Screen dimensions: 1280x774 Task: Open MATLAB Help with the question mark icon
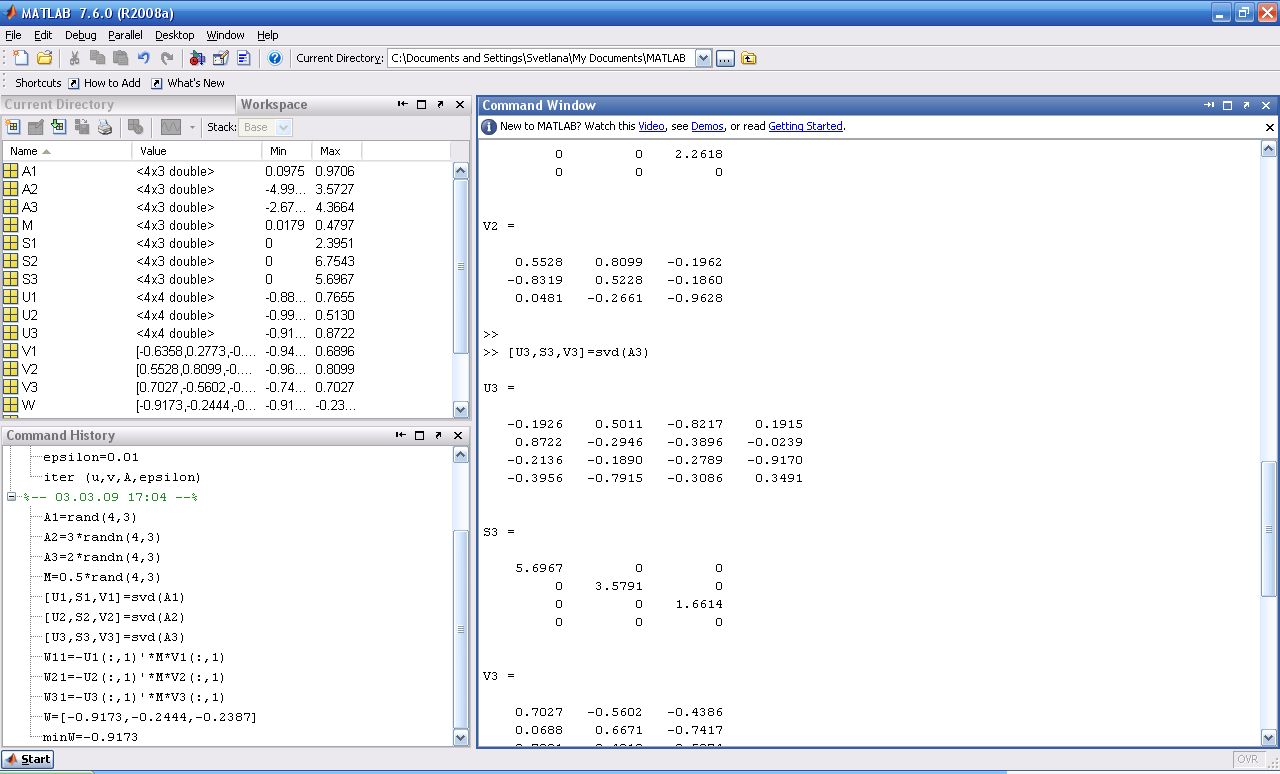(275, 58)
